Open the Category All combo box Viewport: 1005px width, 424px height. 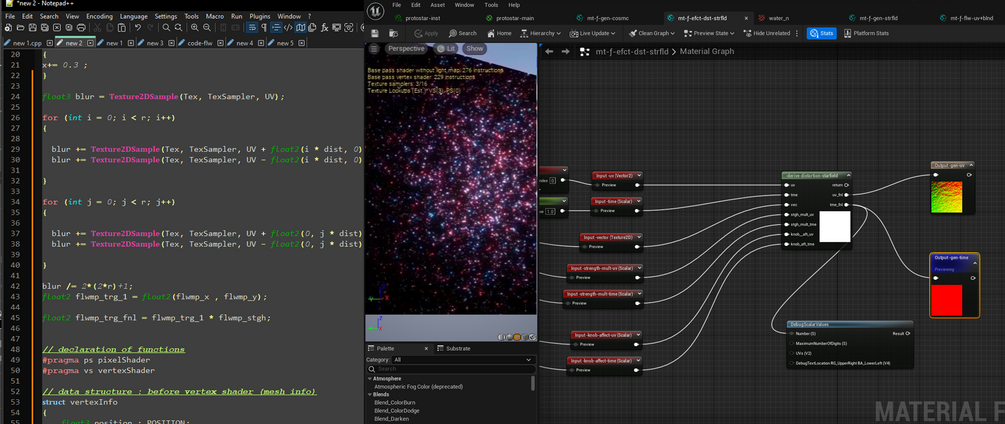coord(463,360)
